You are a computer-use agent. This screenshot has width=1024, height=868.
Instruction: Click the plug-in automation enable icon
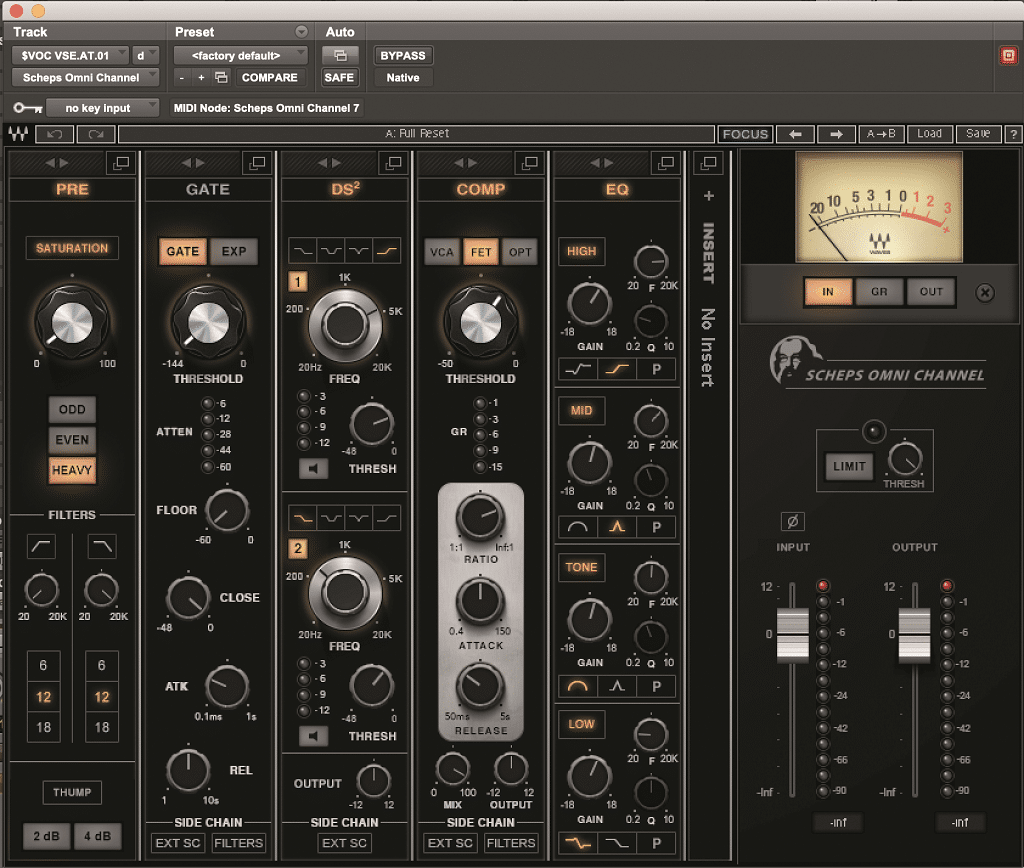(340, 56)
